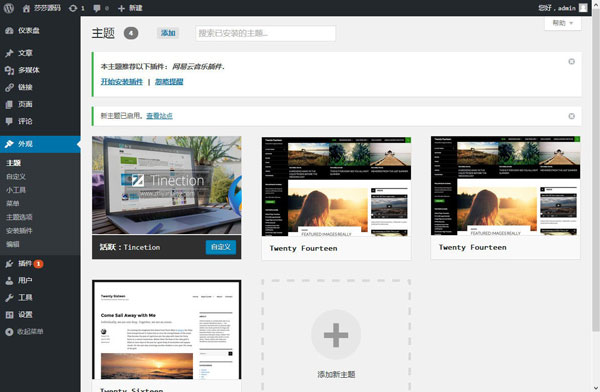Image resolution: width=600 pixels, height=392 pixels.
Task: Open Dashboard from the sidebar gauge icon
Action: tap(9, 31)
